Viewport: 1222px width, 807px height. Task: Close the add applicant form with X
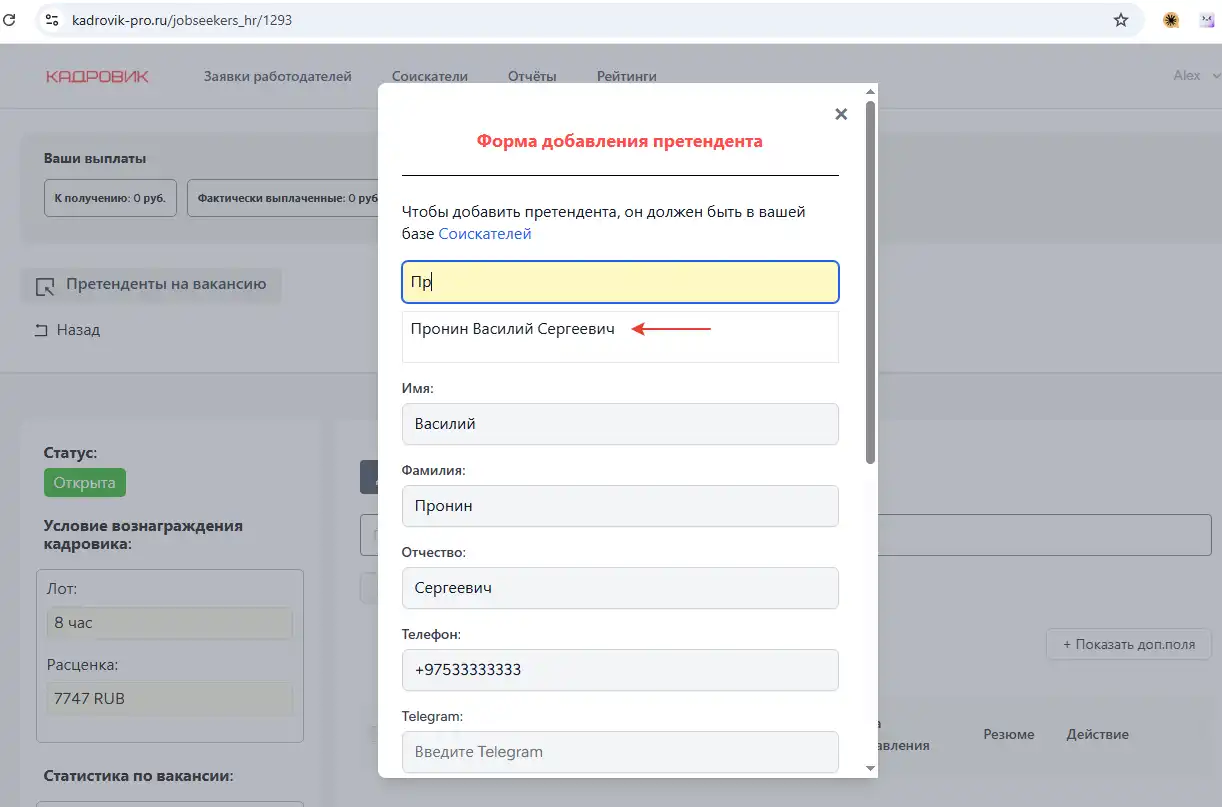click(841, 114)
